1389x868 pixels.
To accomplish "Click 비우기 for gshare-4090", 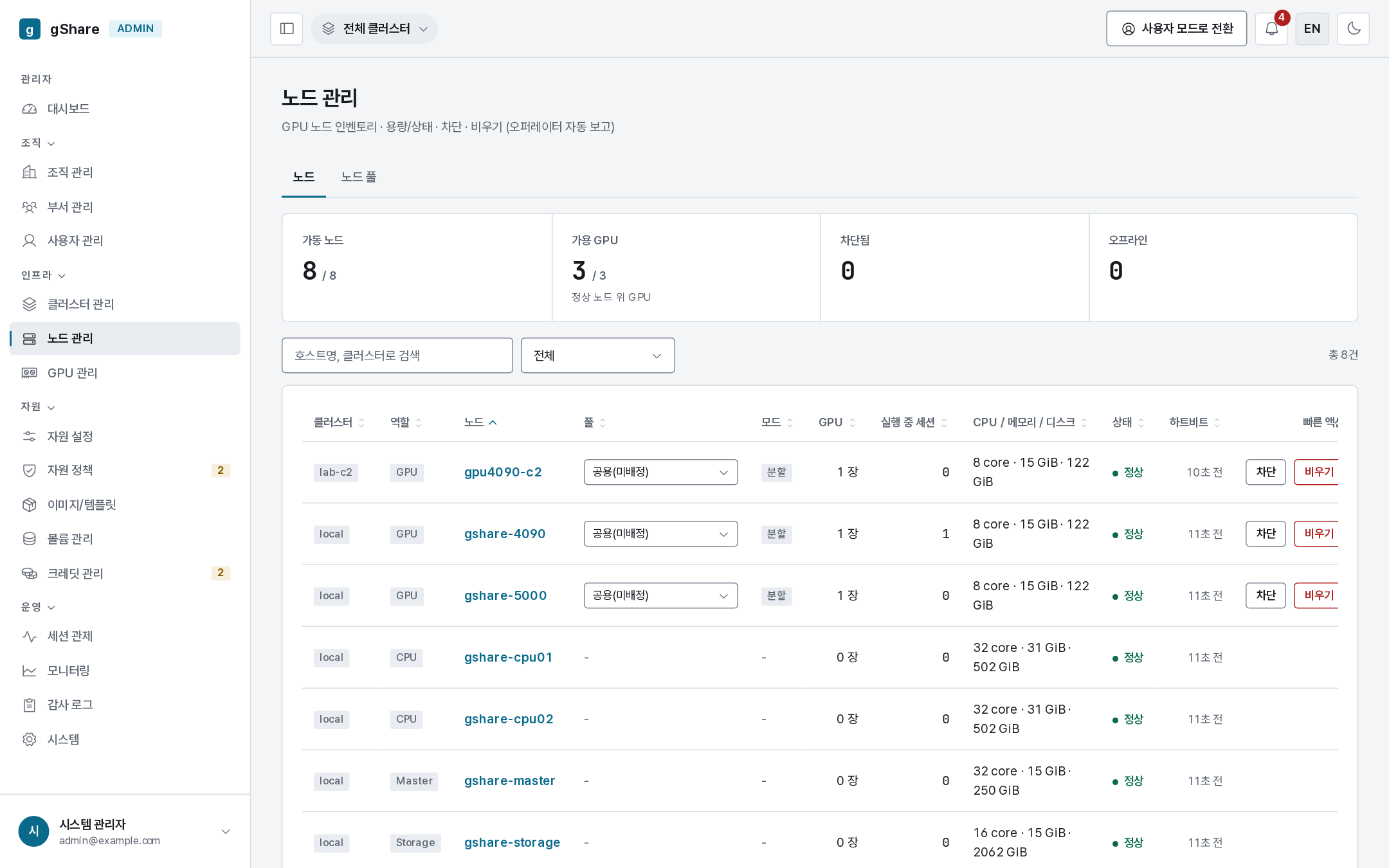I will coord(1317,534).
